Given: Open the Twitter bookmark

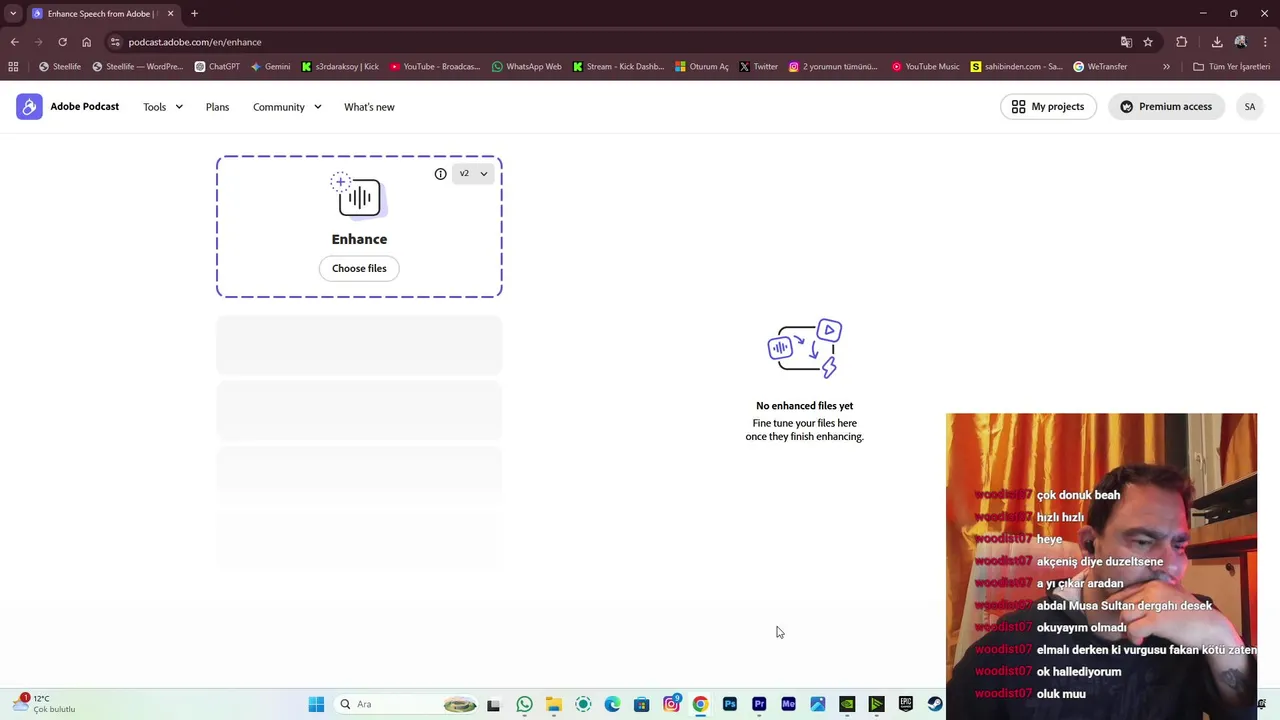Looking at the screenshot, I should pos(758,67).
